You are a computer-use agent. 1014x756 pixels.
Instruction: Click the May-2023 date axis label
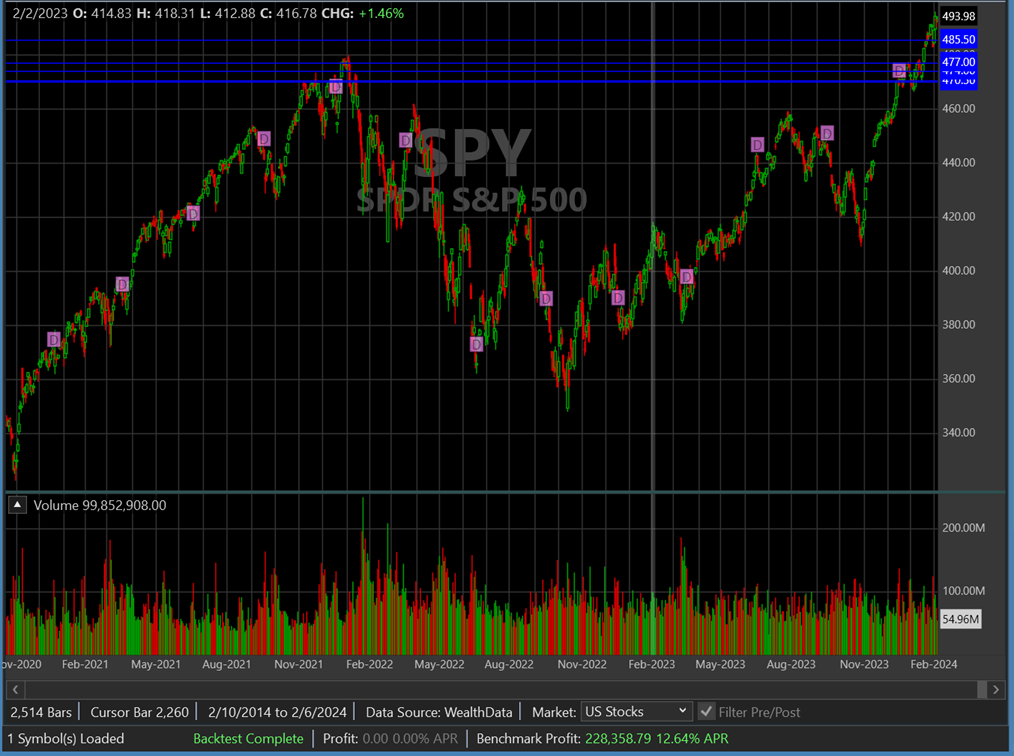720,664
